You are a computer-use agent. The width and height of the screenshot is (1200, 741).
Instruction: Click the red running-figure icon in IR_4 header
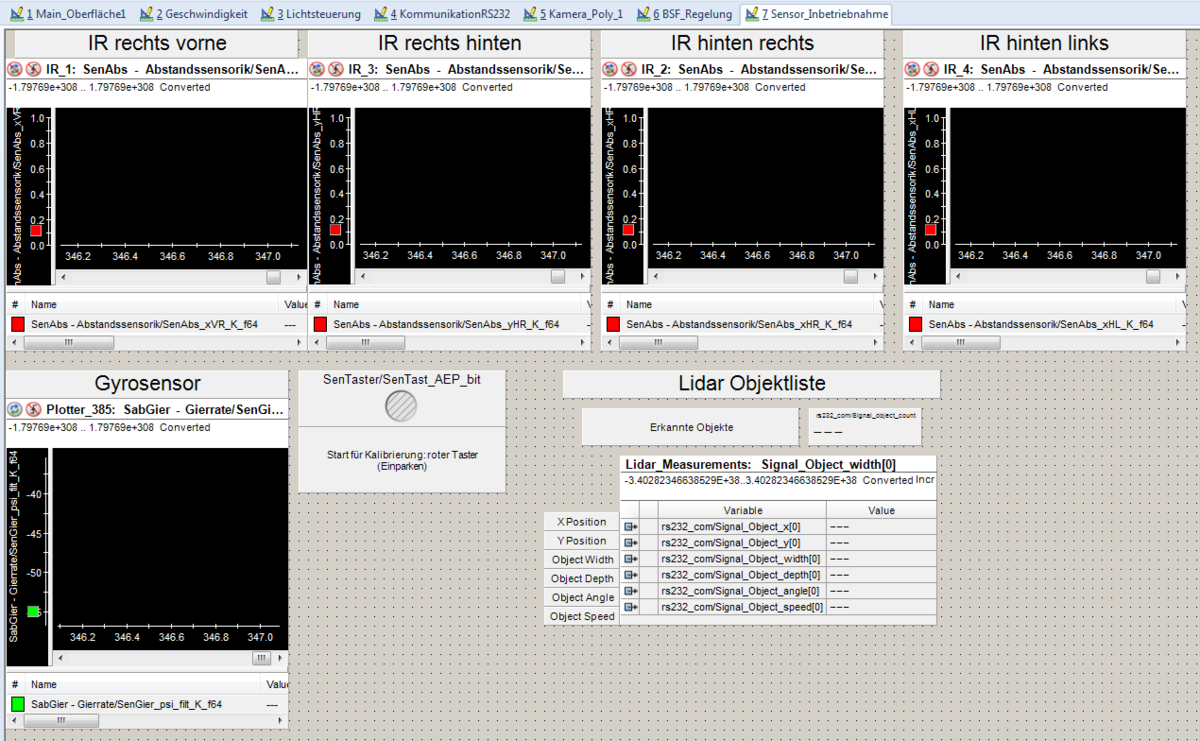coord(930,70)
